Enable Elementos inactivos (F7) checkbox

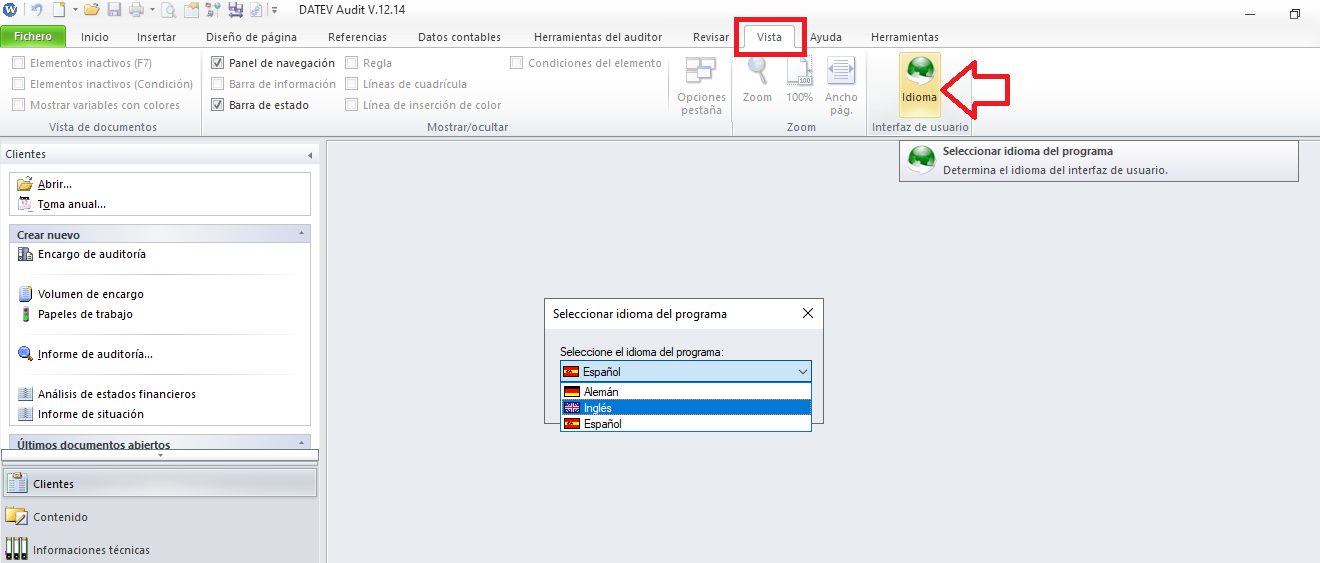click(x=19, y=63)
